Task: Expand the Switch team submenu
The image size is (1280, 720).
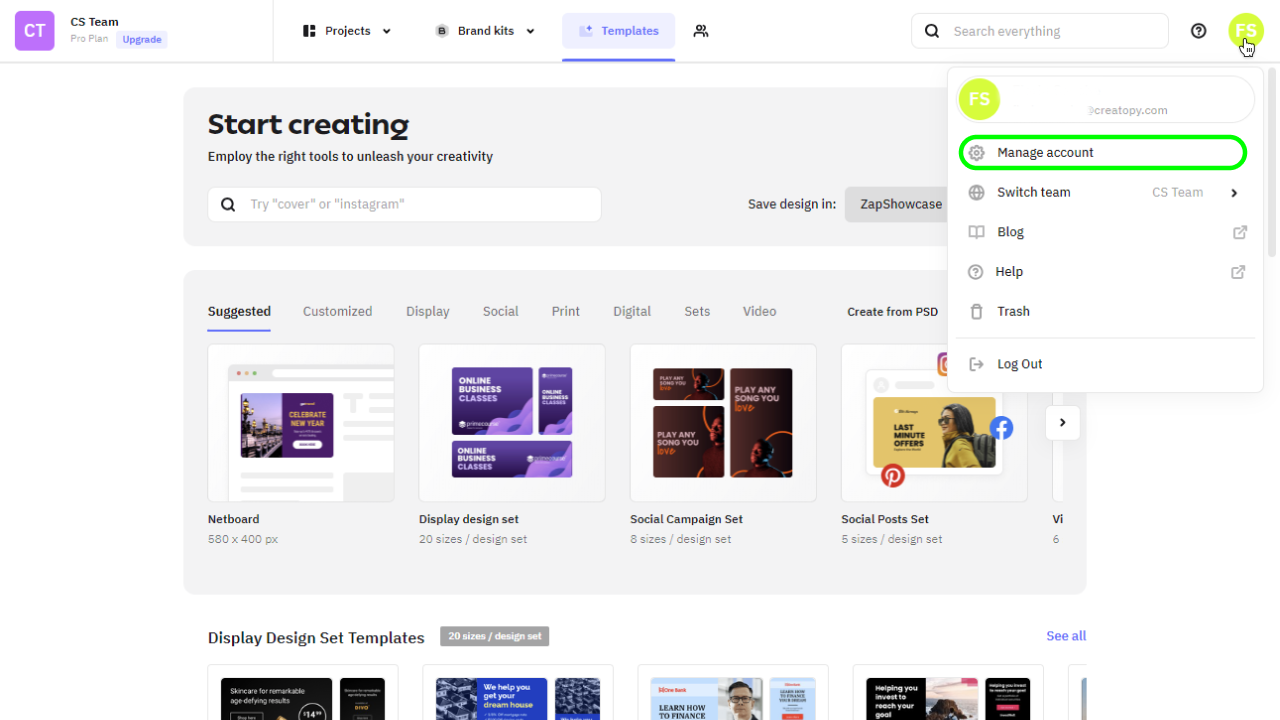Action: pos(1233,193)
